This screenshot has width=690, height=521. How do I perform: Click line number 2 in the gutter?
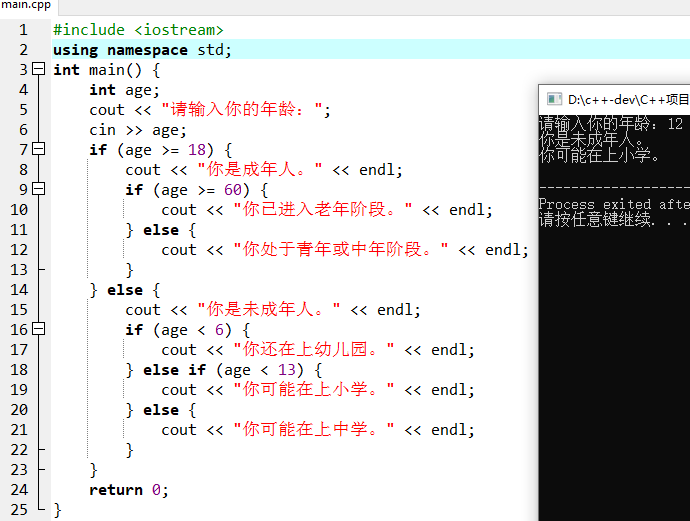coord(23,50)
